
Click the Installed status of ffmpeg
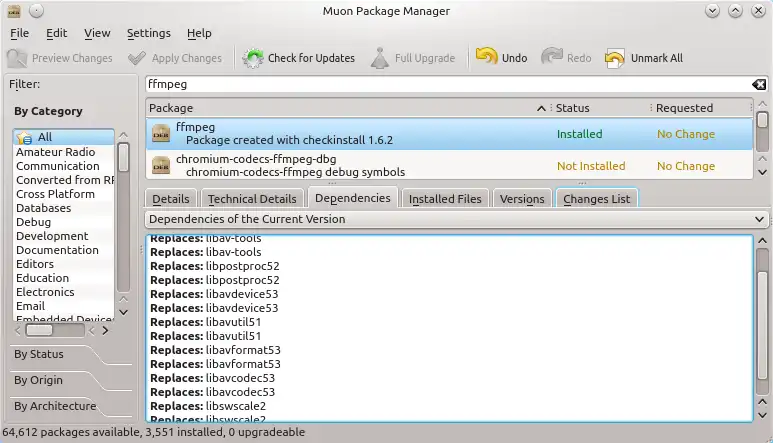(579, 134)
